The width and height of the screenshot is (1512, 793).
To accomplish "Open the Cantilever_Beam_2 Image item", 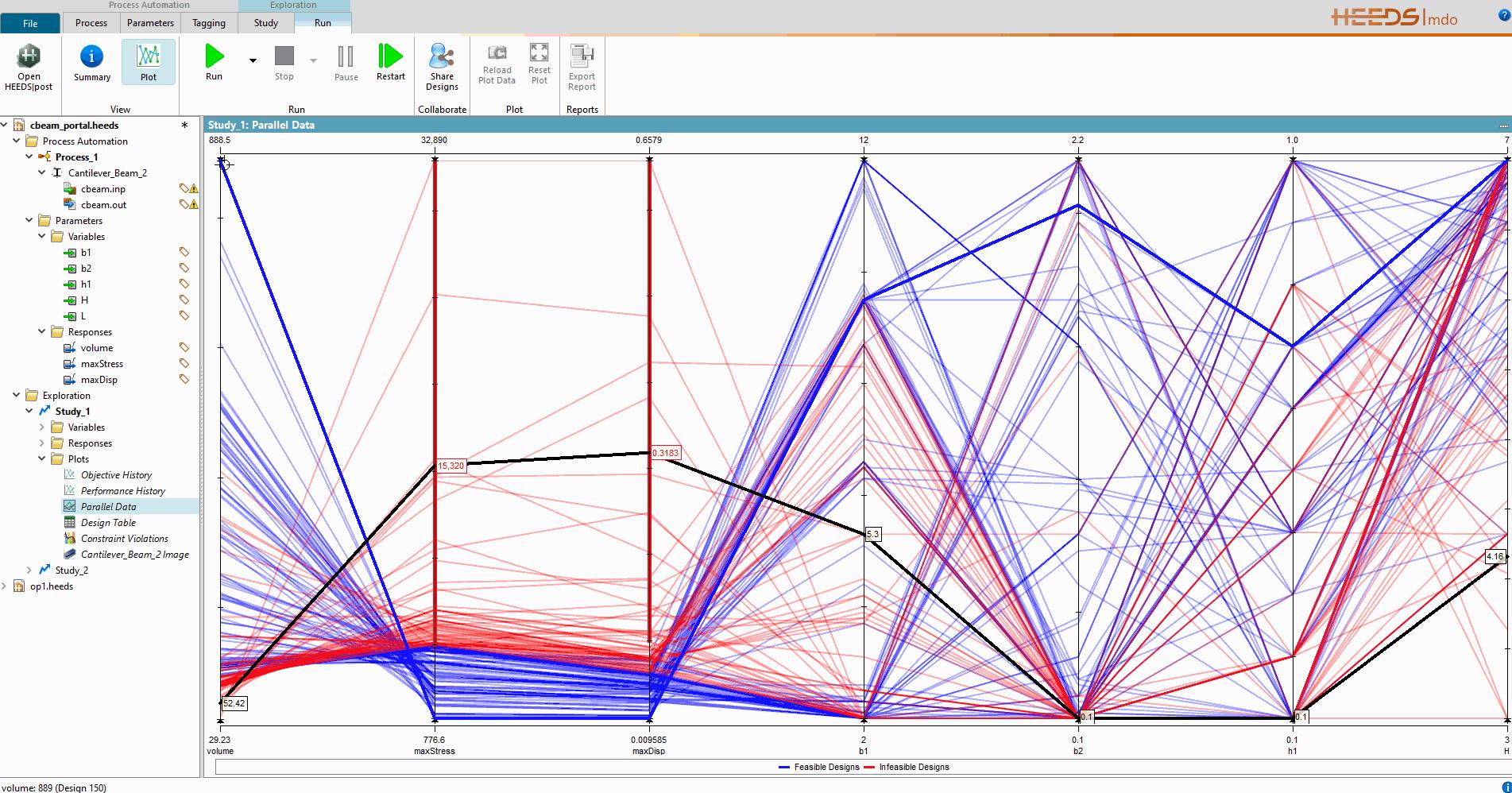I will (134, 554).
